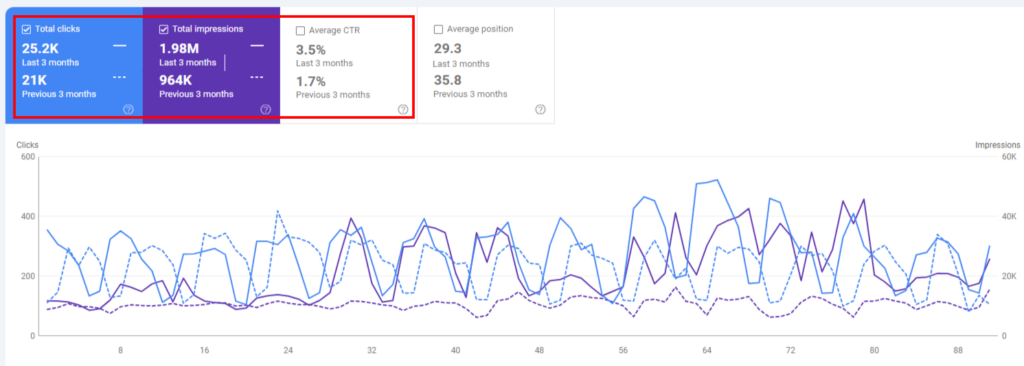Select the 964K previous impressions value
The width and height of the screenshot is (1024, 366).
tap(177, 80)
